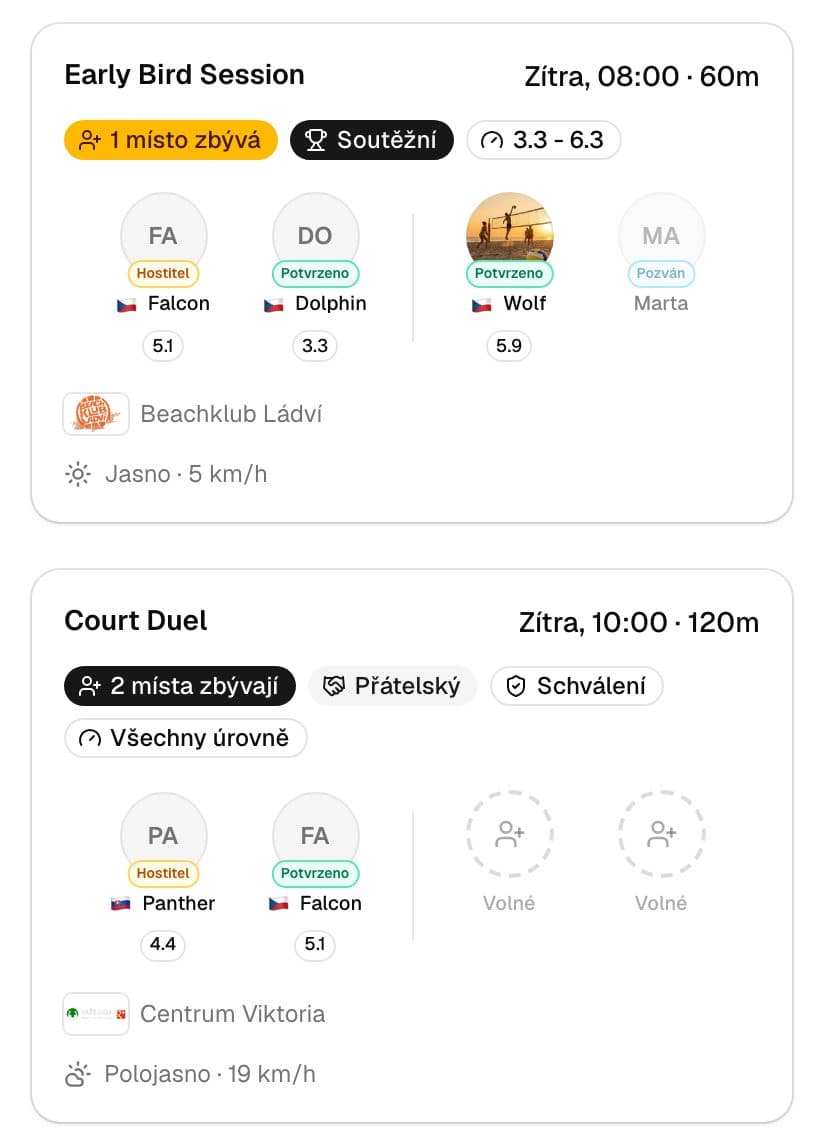Image resolution: width=824 pixels, height=1148 pixels.
Task: Click the '1 místo zbývá' badge
Action: [x=171, y=140]
